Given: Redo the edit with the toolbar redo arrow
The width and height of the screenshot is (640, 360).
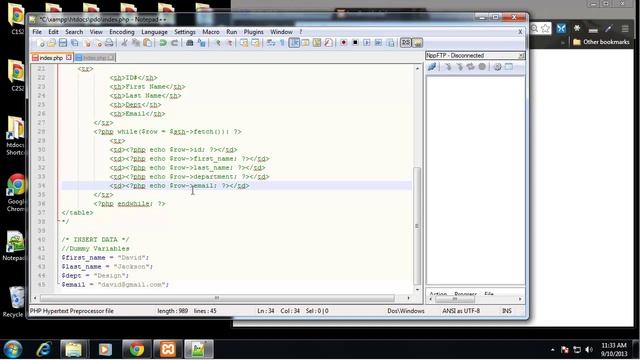Looking at the screenshot, I should pos(174,43).
